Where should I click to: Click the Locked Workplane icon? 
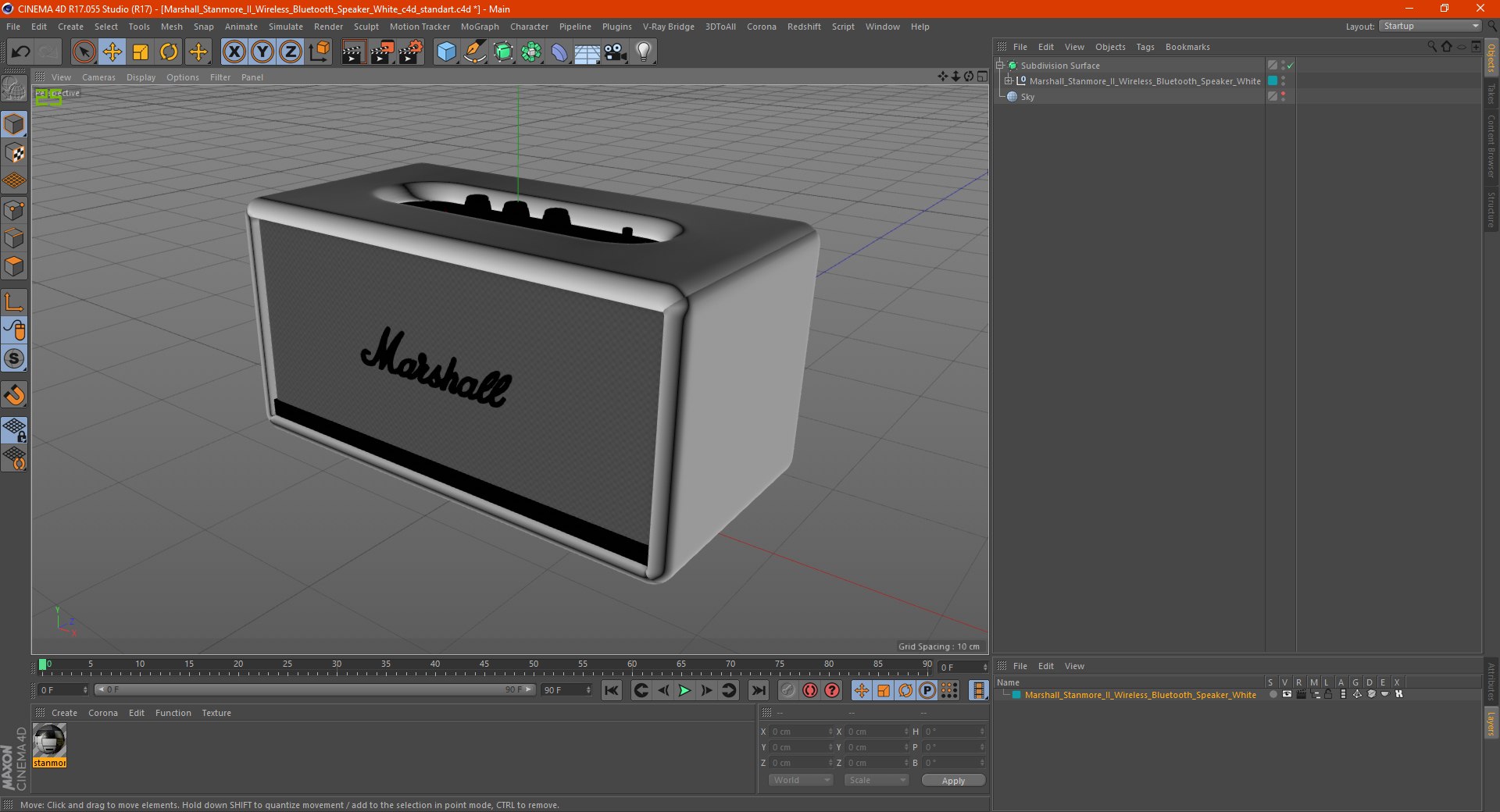click(14, 429)
